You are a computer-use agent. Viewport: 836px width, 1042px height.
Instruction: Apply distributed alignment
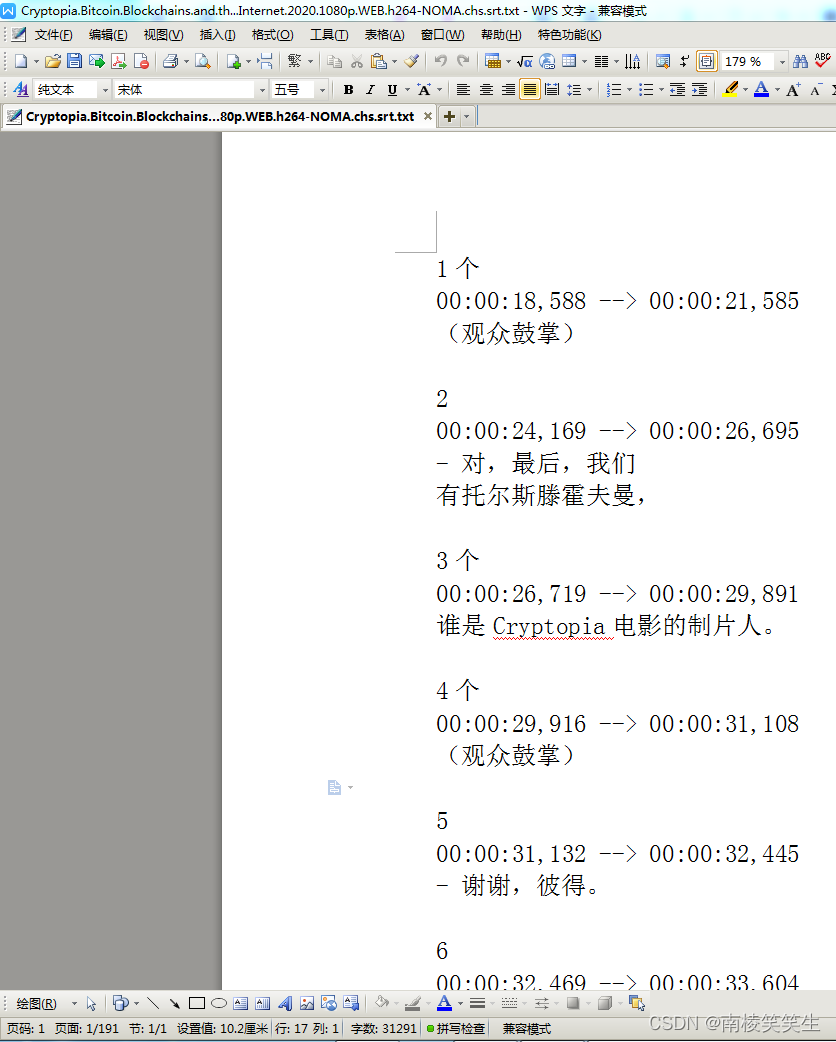[x=552, y=90]
